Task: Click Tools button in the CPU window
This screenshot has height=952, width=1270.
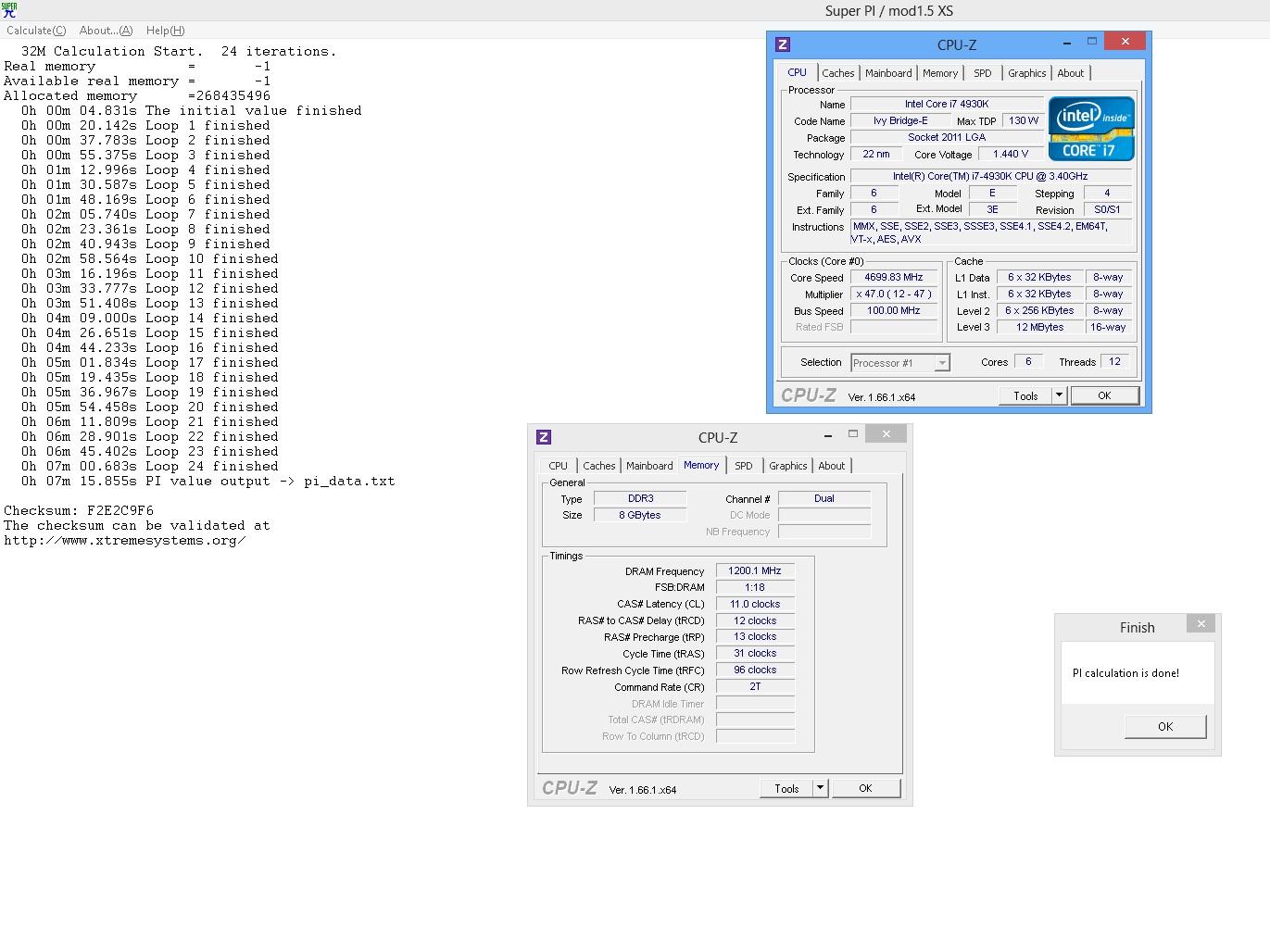Action: (x=1025, y=395)
